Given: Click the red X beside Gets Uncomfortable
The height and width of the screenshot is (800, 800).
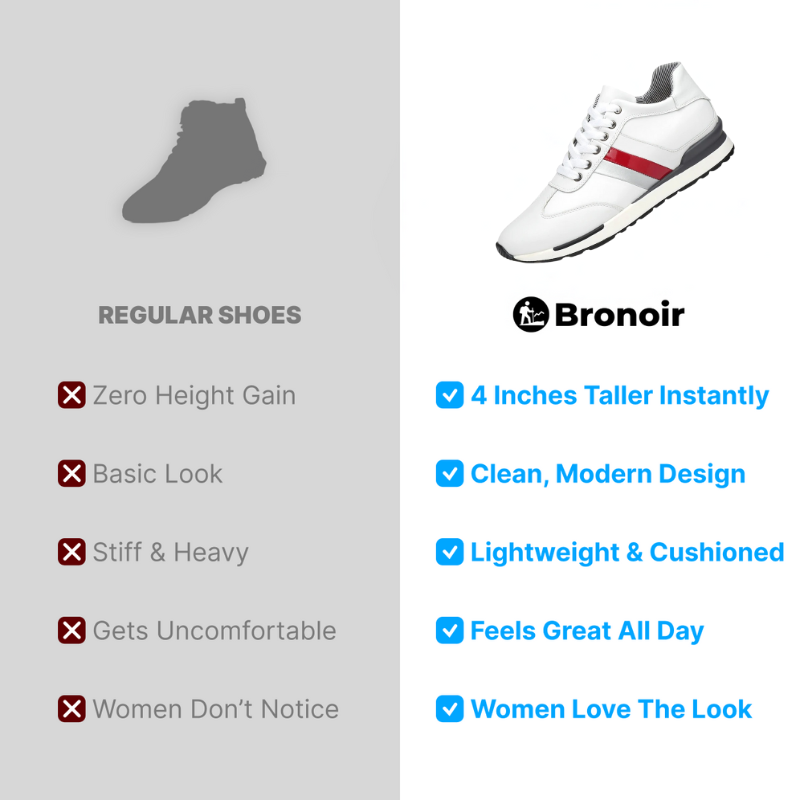Looking at the screenshot, I should pyautogui.click(x=71, y=631).
